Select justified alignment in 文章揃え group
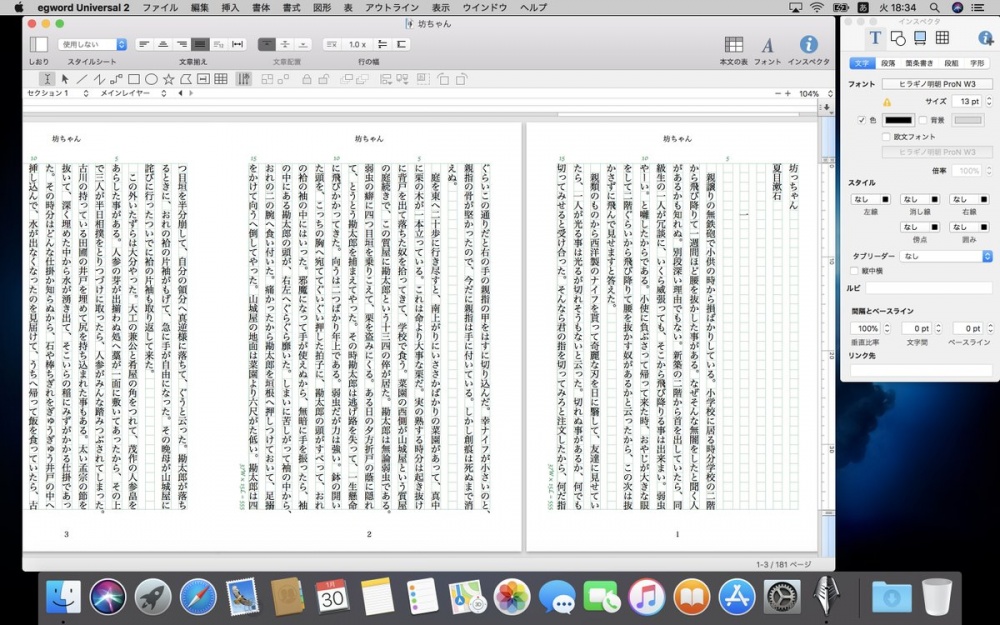This screenshot has width=1000, height=625. 200,44
